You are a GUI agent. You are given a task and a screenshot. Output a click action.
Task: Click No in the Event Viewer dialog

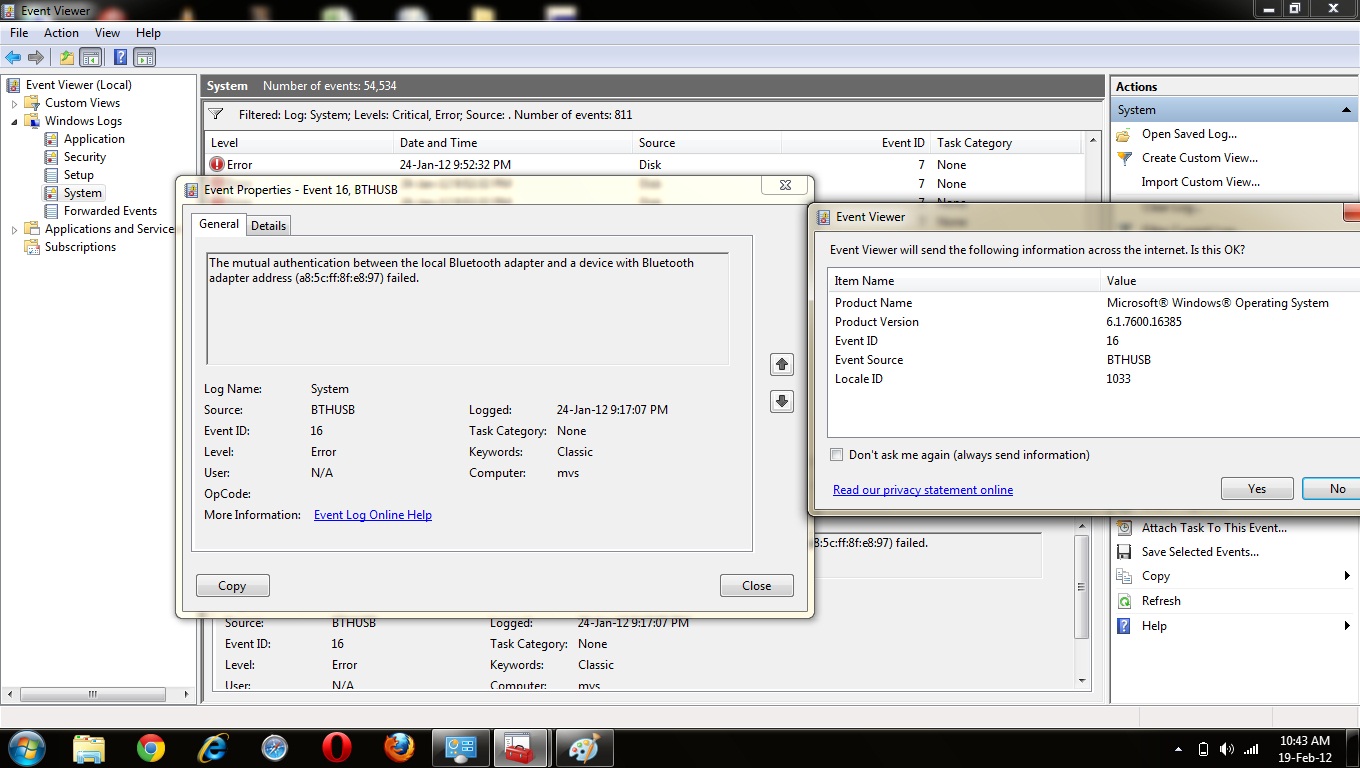pos(1331,489)
